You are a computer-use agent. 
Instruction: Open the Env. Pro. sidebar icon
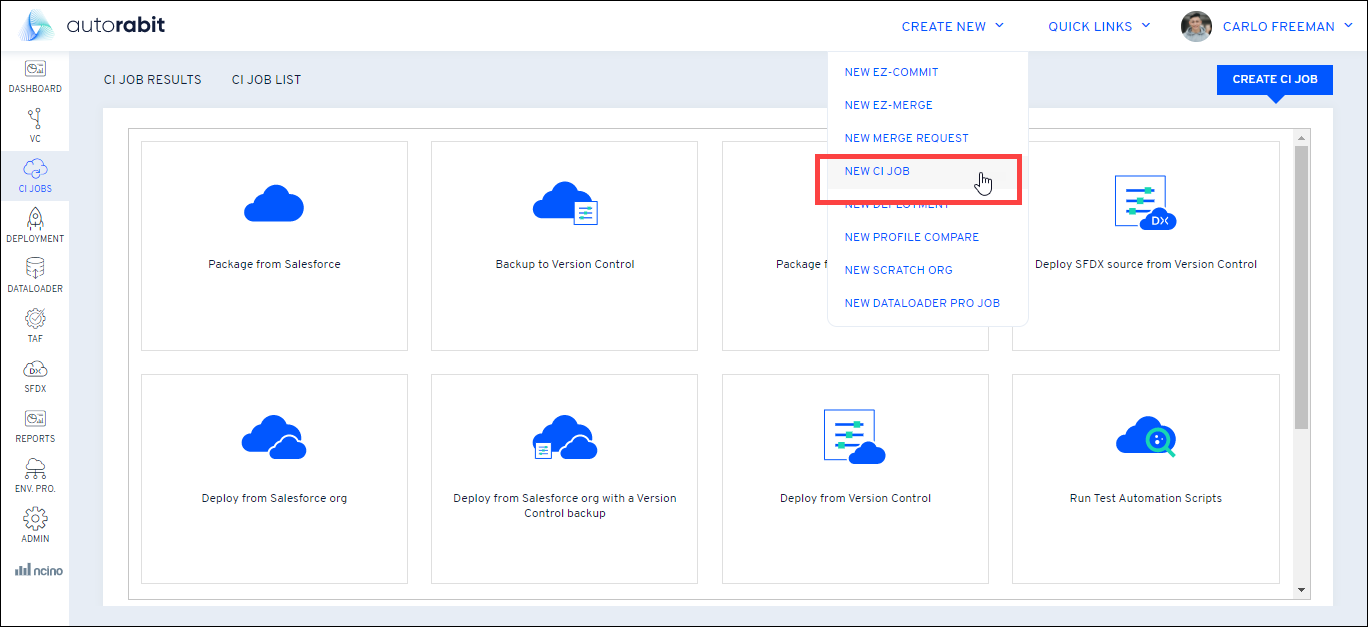[35, 476]
